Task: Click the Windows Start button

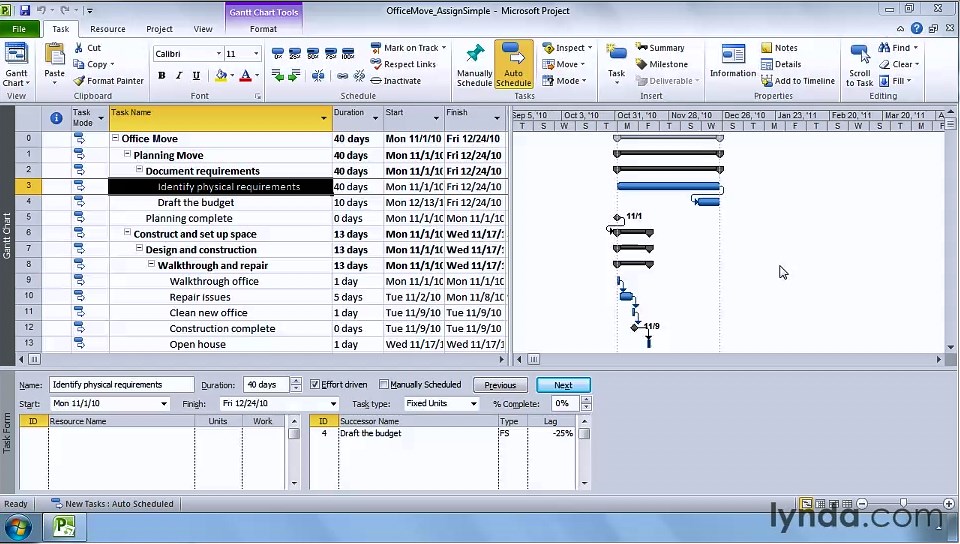Action: coord(18,526)
